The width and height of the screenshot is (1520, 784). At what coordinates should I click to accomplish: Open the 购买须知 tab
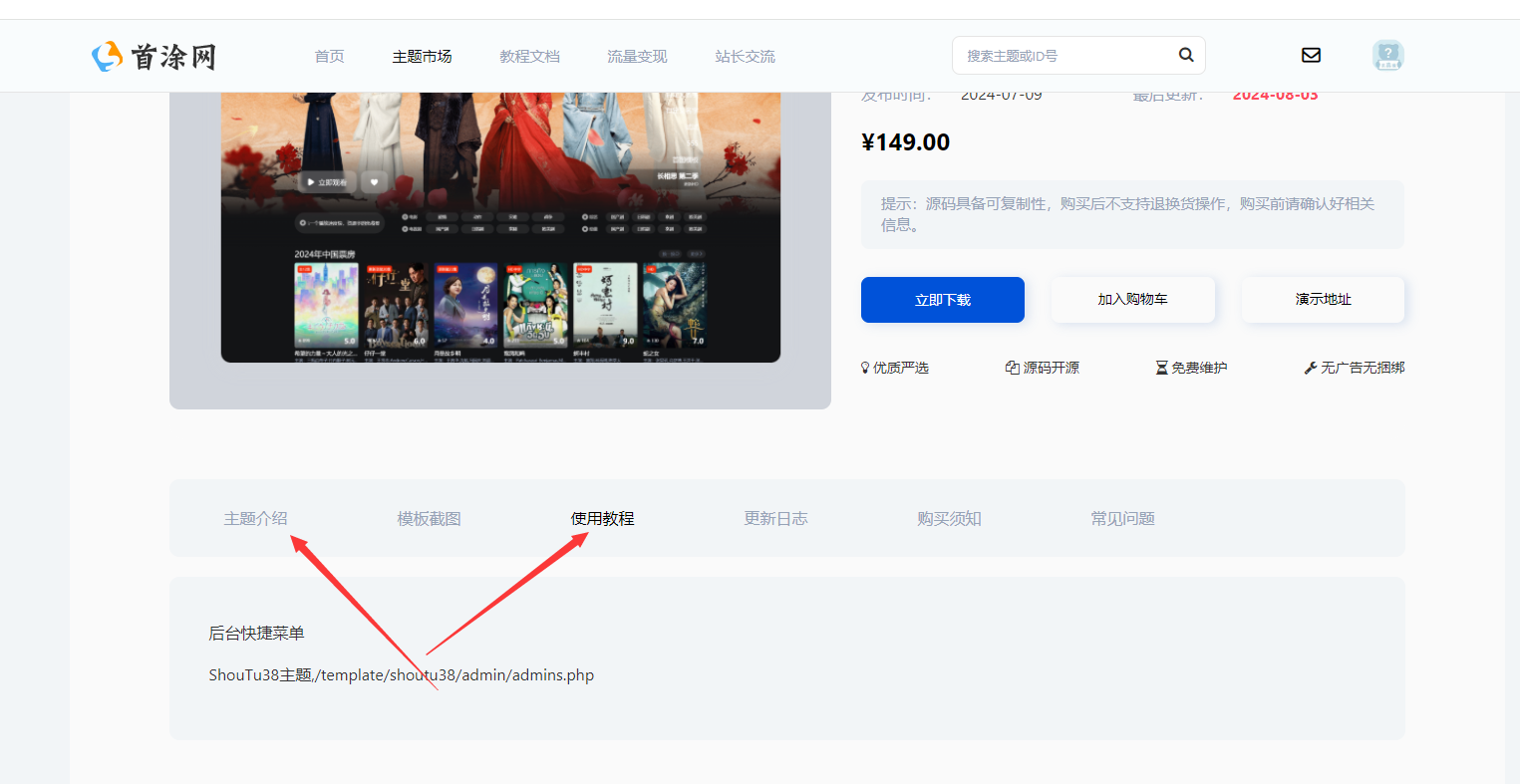[950, 518]
